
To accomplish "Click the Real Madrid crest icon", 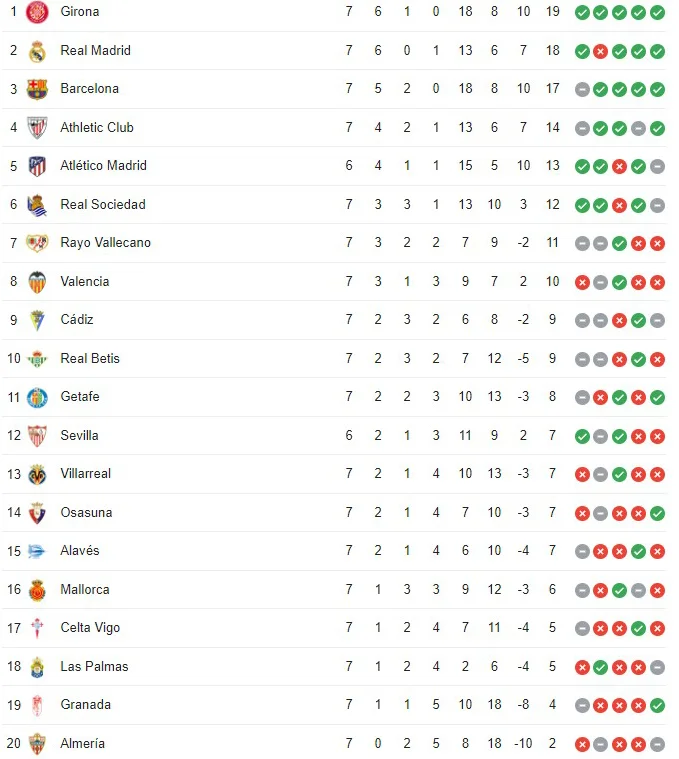I will pyautogui.click(x=37, y=51).
